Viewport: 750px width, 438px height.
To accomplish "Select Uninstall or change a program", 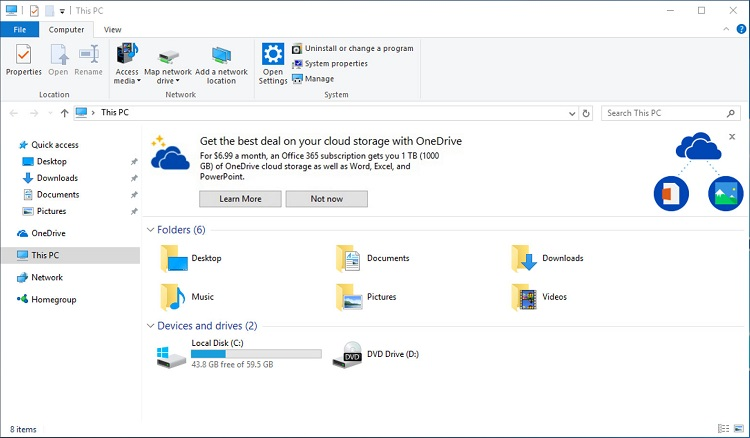I will pyautogui.click(x=353, y=48).
